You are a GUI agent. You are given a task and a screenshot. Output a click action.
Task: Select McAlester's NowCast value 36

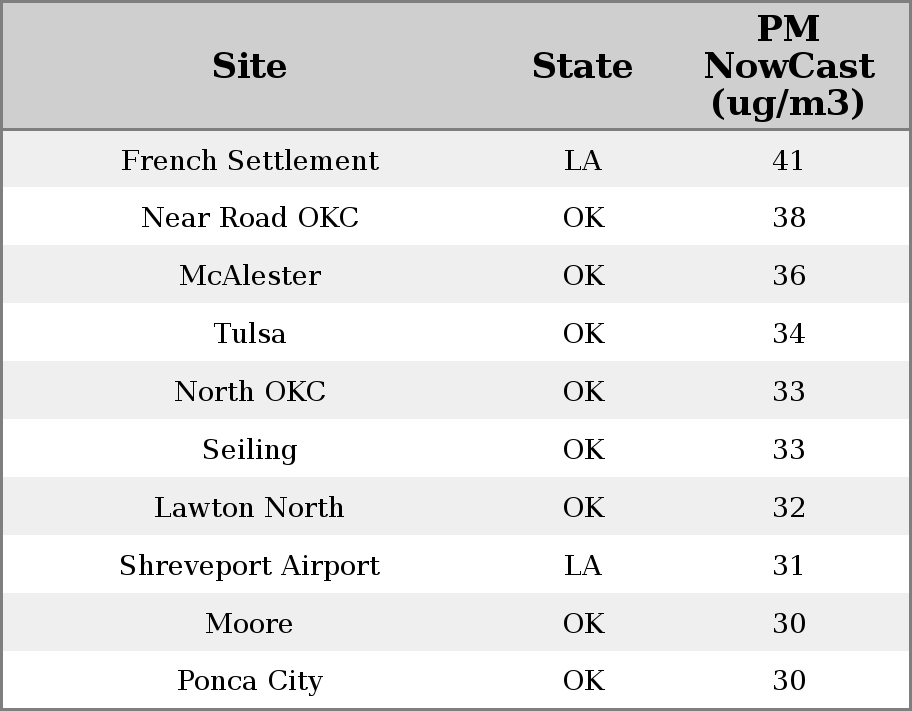tap(788, 276)
